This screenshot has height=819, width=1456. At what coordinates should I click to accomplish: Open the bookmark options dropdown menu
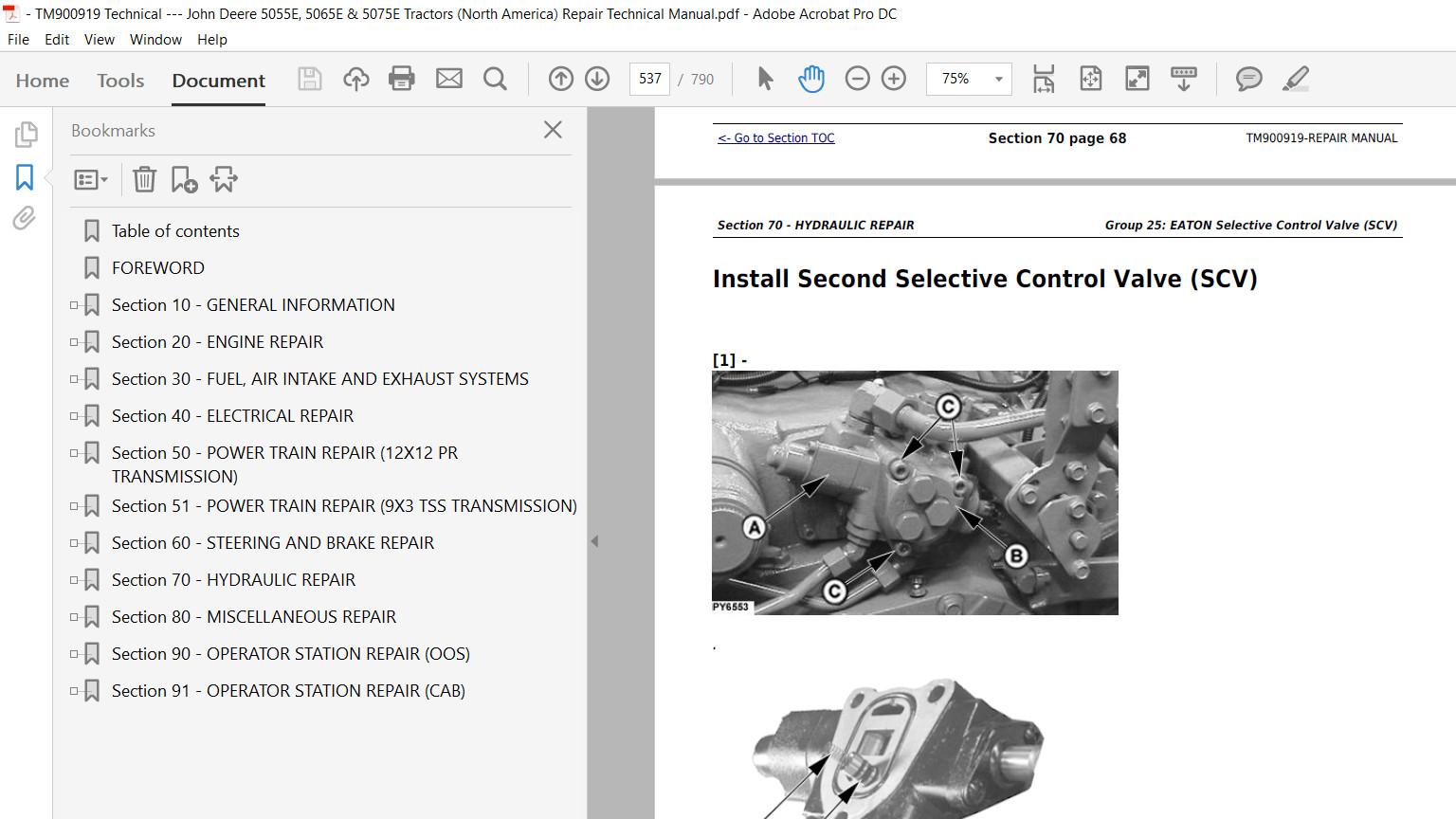pos(91,179)
